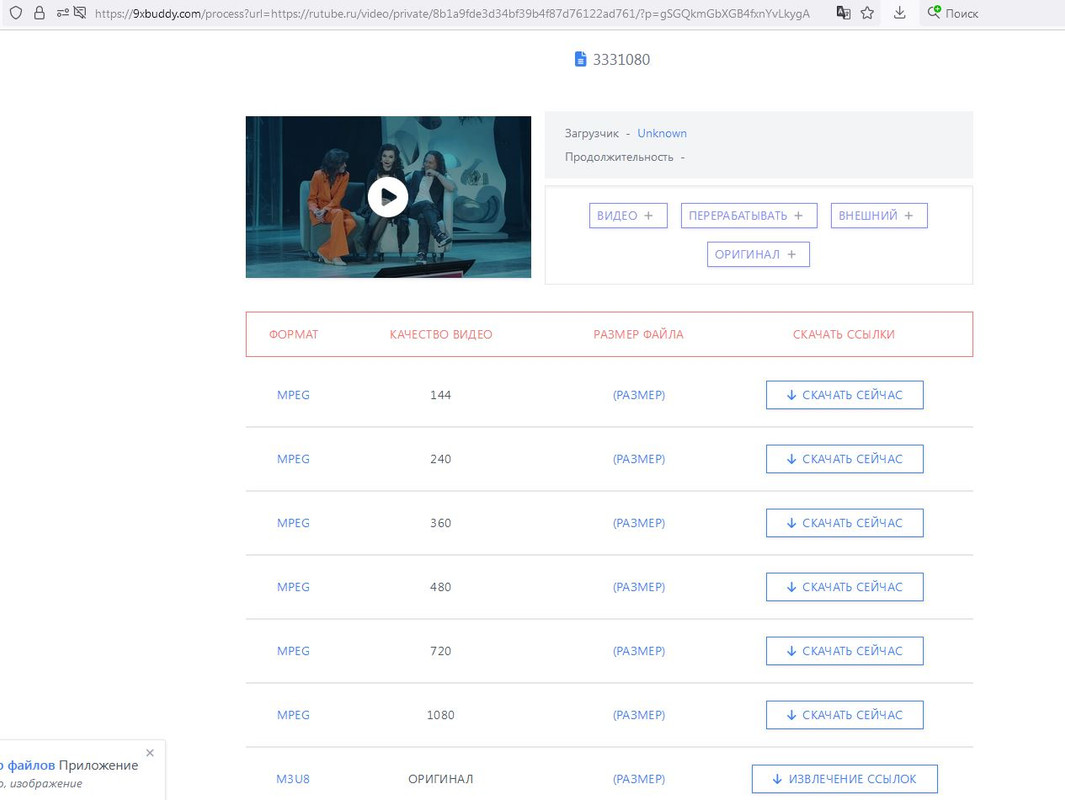Download the MPEG 360 video
Image resolution: width=1065 pixels, height=800 pixels.
coord(845,523)
